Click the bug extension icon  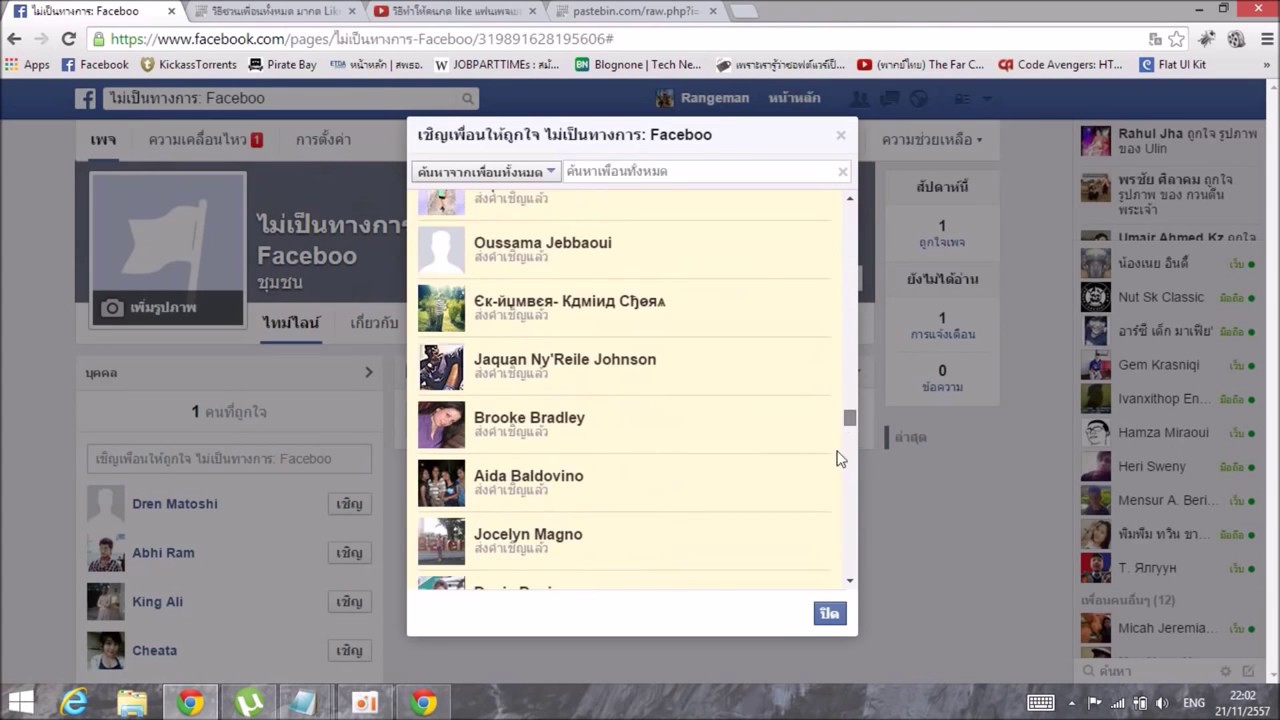1207,39
